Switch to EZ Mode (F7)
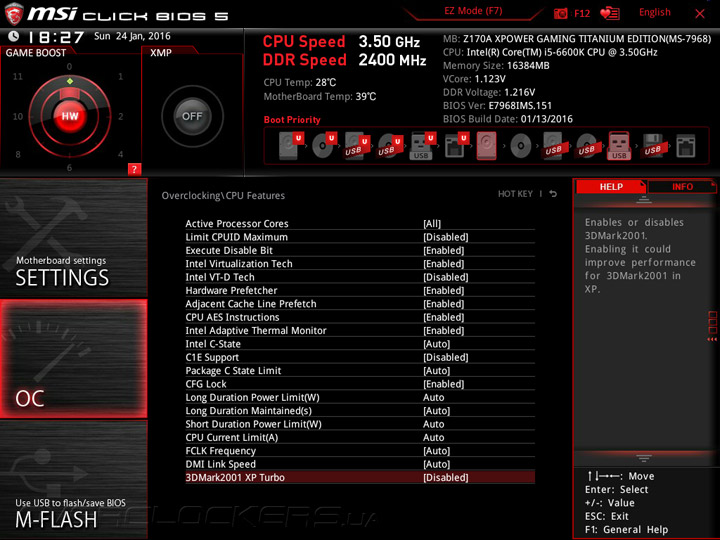 tap(473, 11)
